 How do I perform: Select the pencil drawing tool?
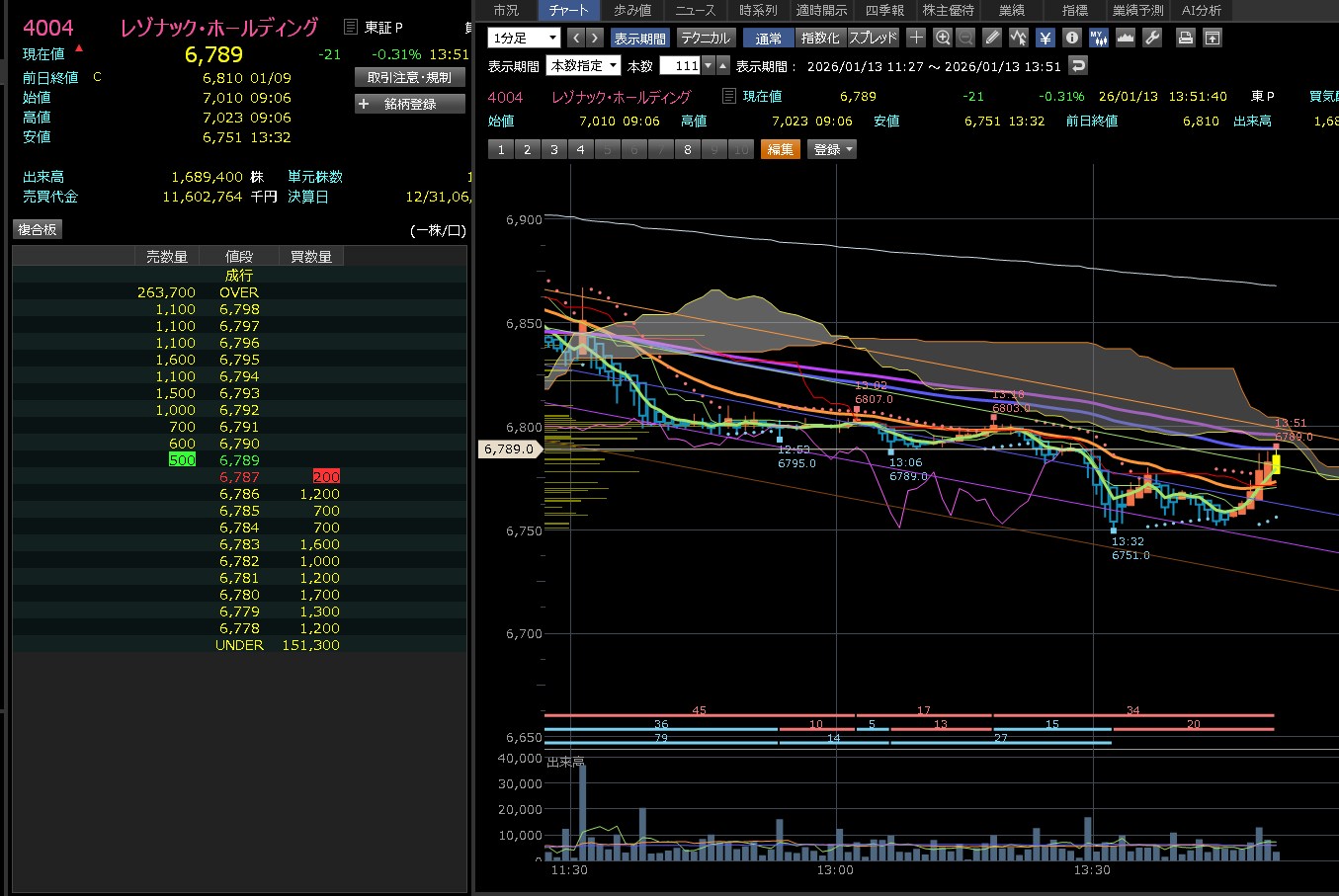[993, 38]
